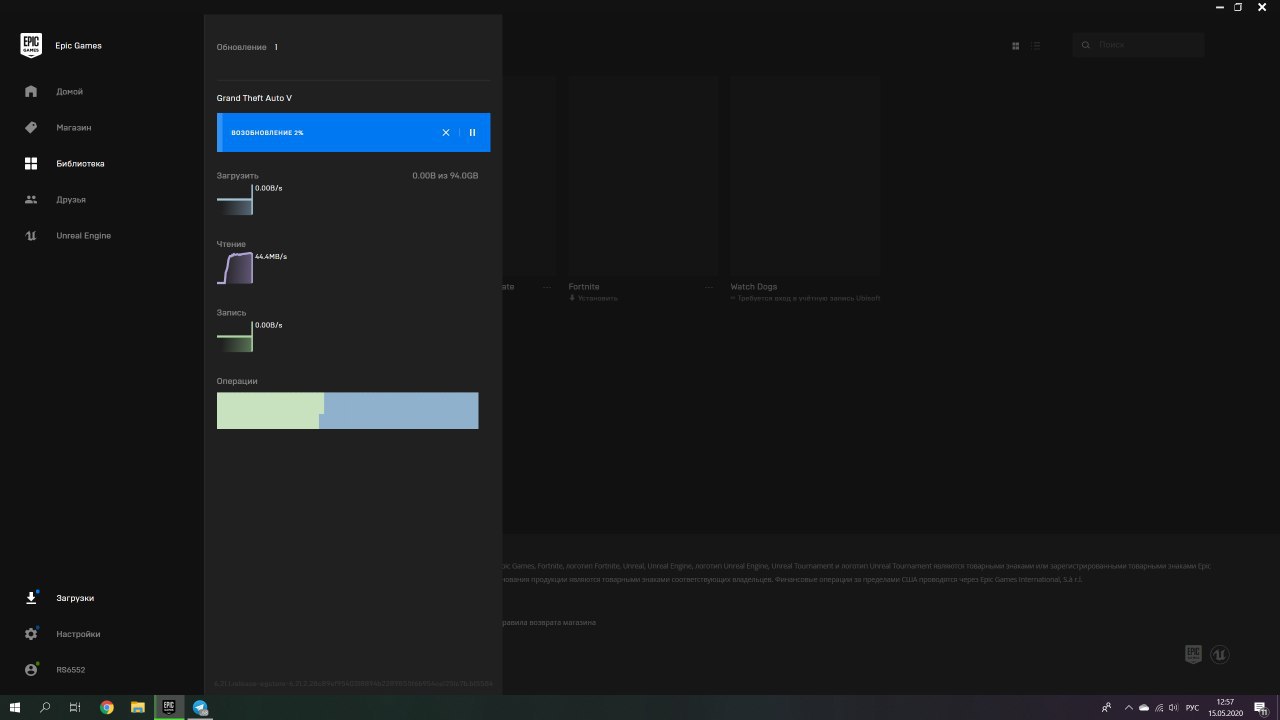Click the Epic Games Launcher taskbar icon

pyautogui.click(x=169, y=707)
